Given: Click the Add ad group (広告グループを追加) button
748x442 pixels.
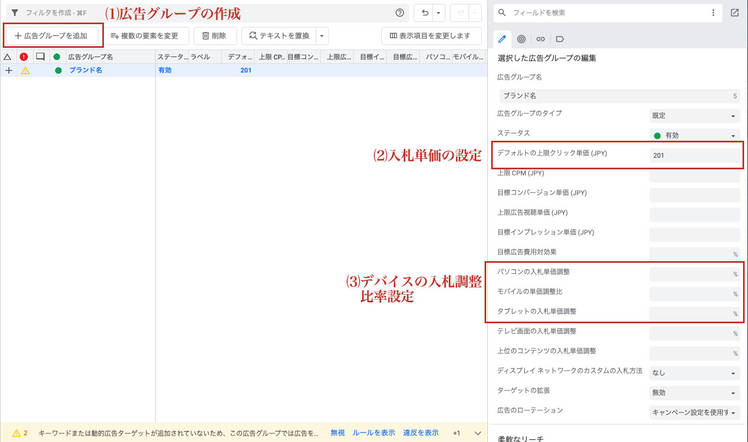Looking at the screenshot, I should coord(53,35).
